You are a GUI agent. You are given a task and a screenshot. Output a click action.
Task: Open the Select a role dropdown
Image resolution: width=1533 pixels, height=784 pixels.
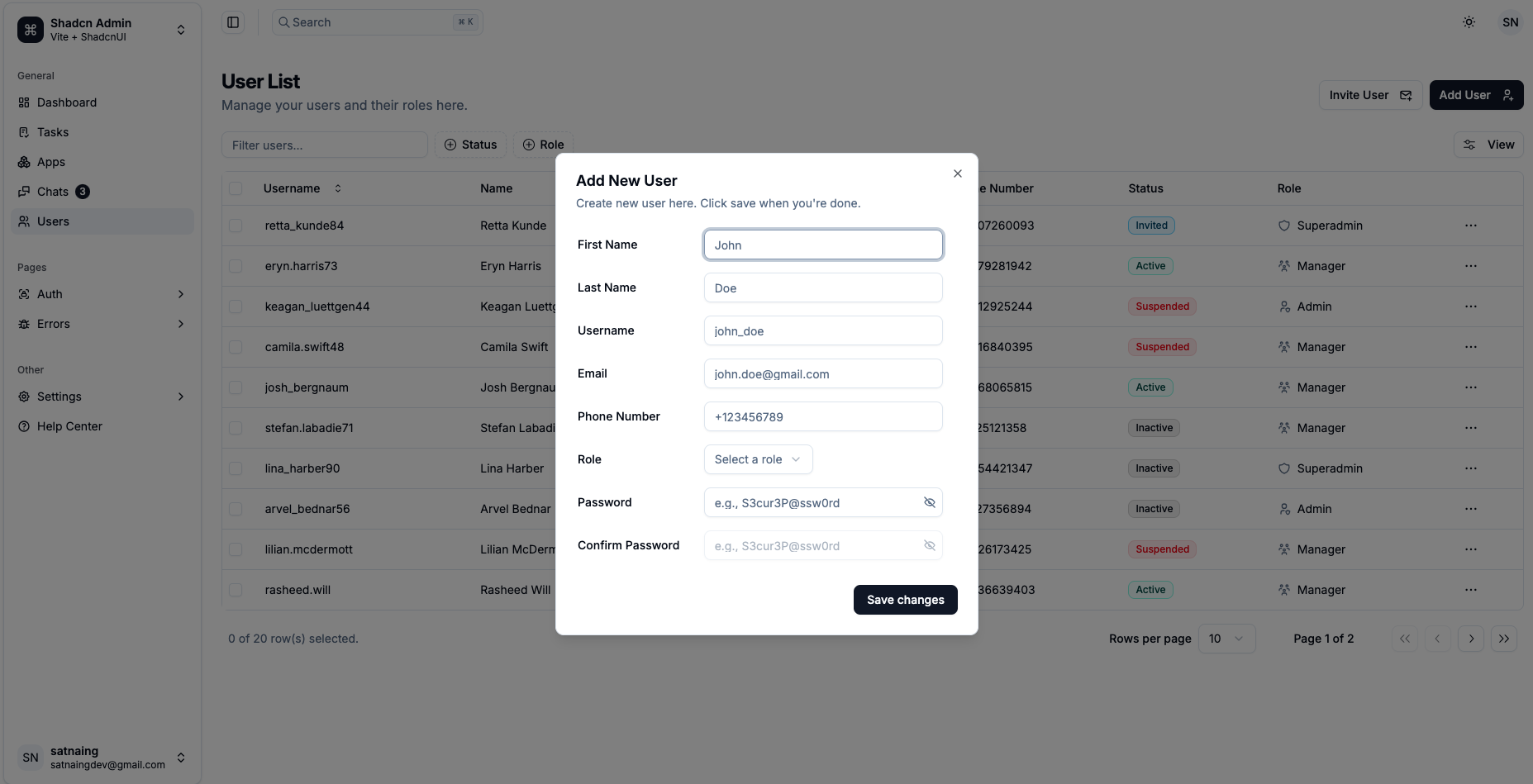pyautogui.click(x=758, y=459)
